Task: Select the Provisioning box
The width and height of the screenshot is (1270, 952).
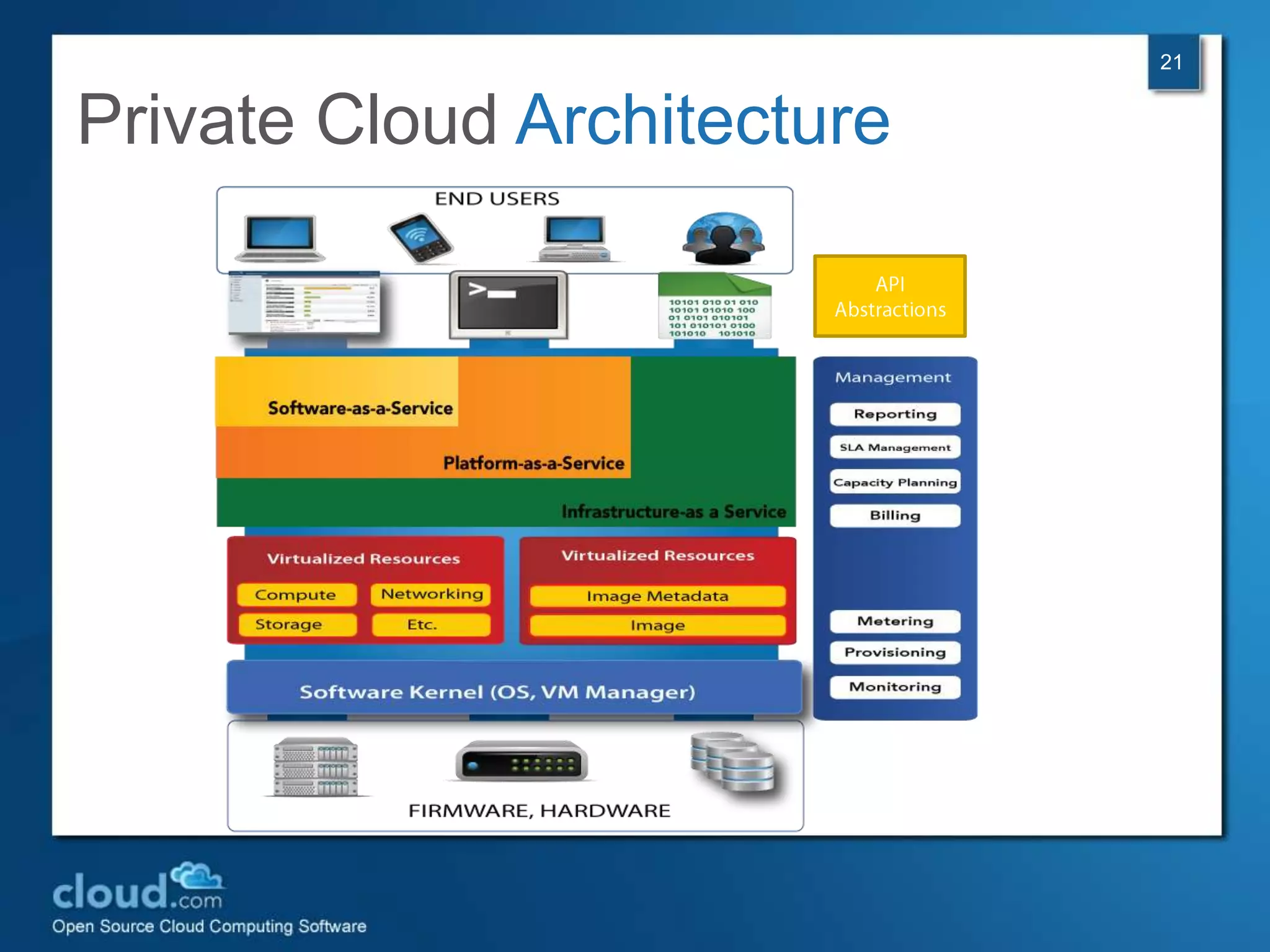Action: point(895,653)
